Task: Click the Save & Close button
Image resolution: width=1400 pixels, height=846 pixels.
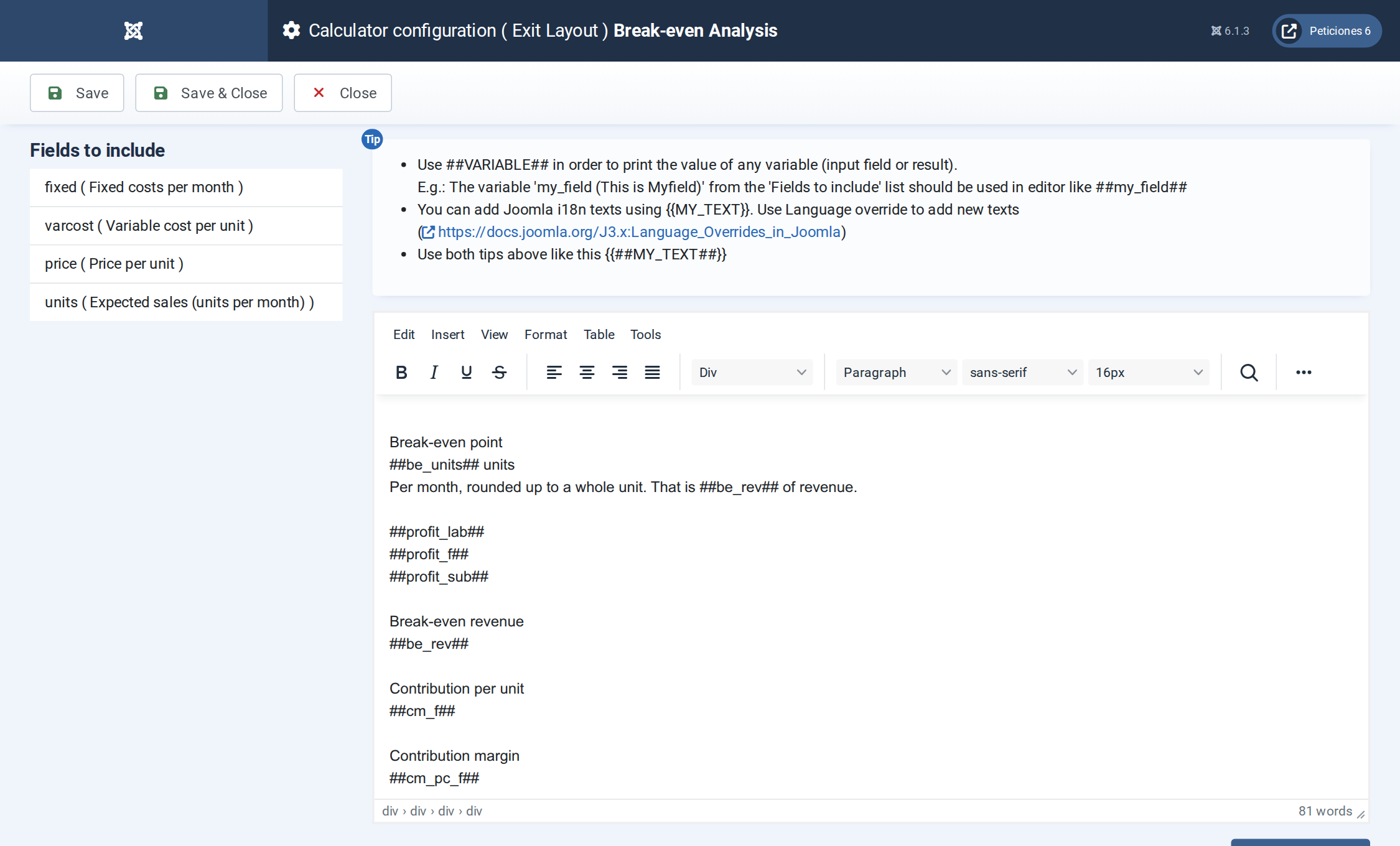Action: tap(209, 93)
